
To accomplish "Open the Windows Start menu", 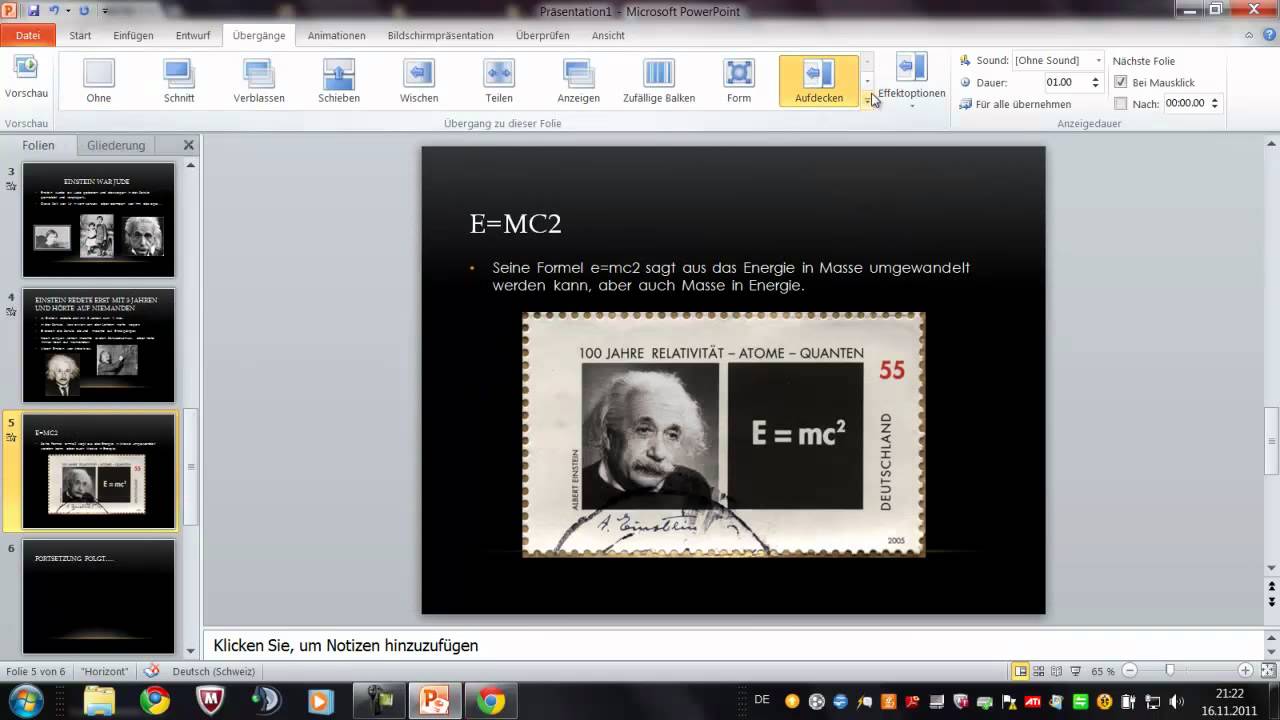I will [x=25, y=700].
